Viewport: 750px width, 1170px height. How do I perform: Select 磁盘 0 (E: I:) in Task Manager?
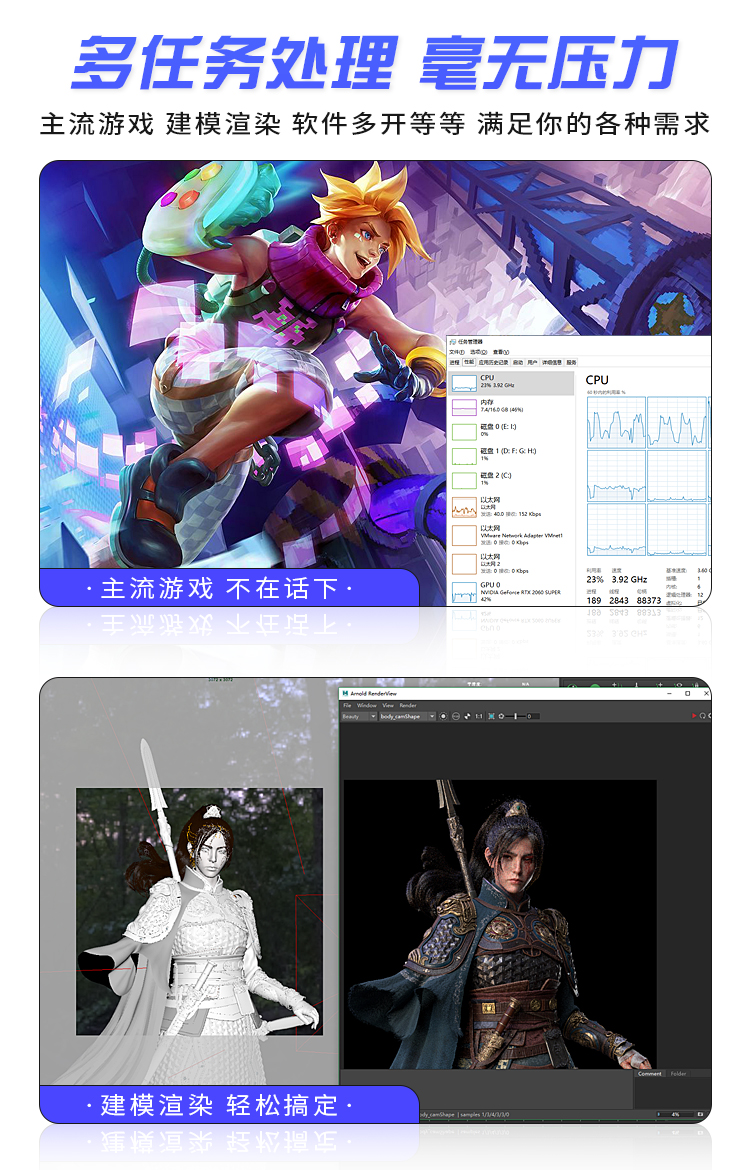[511, 431]
